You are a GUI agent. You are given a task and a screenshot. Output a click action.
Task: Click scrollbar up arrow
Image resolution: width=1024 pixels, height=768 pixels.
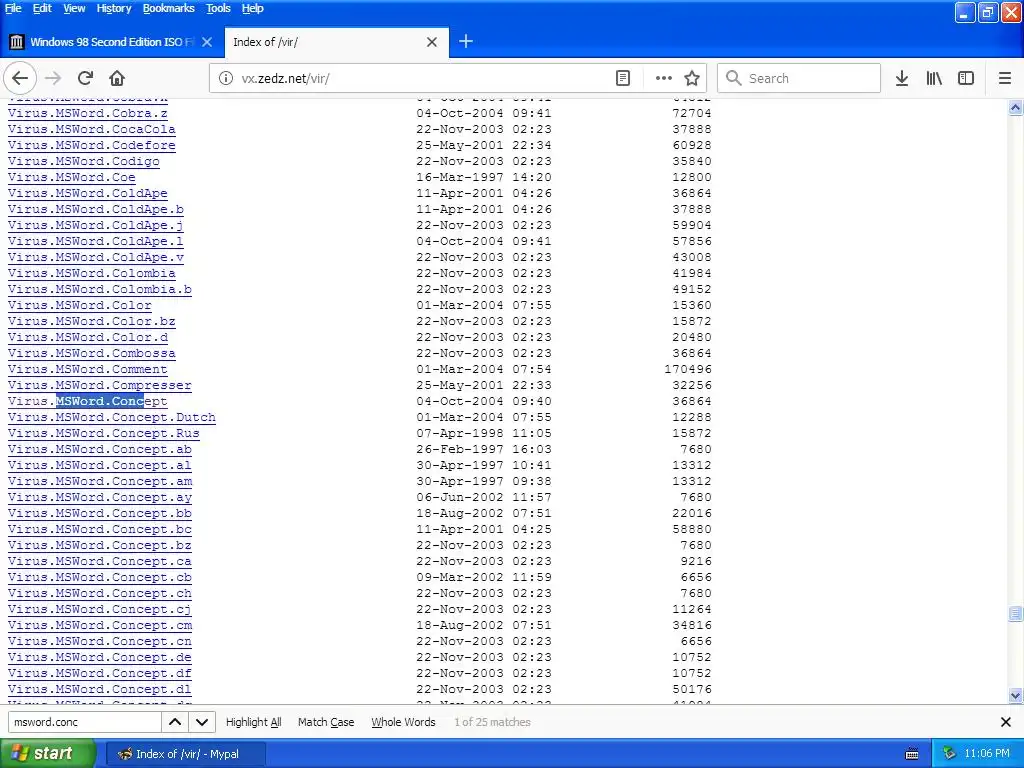pos(1016,108)
